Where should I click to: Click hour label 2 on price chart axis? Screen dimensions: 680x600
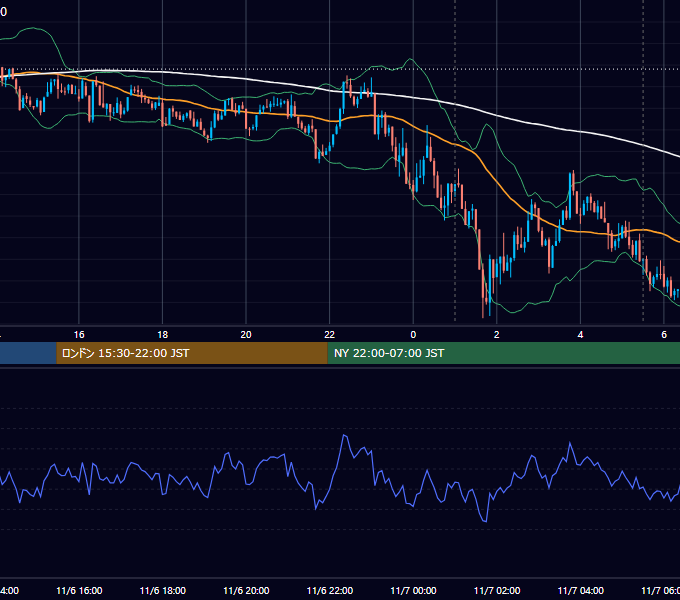coord(497,335)
